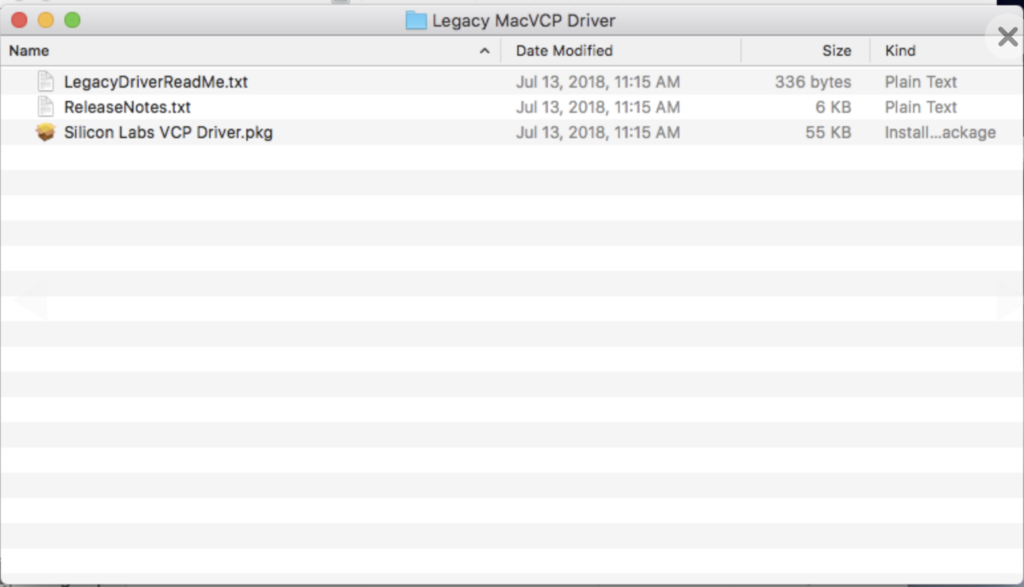Click the red close window button
Image resolution: width=1024 pixels, height=587 pixels.
pyautogui.click(x=20, y=20)
